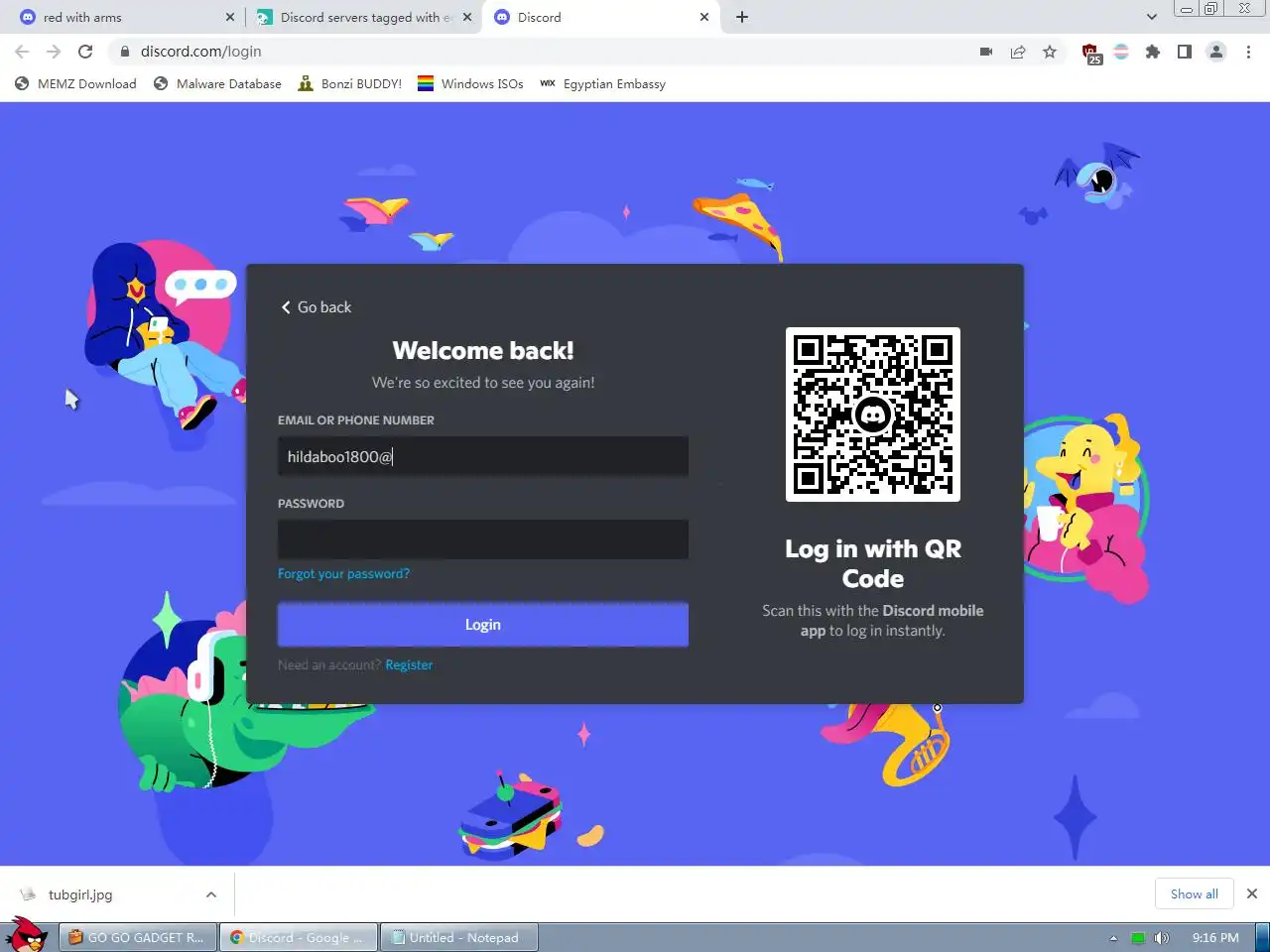Click the camera icon in address bar
This screenshot has height=952, width=1270.
tap(986, 52)
